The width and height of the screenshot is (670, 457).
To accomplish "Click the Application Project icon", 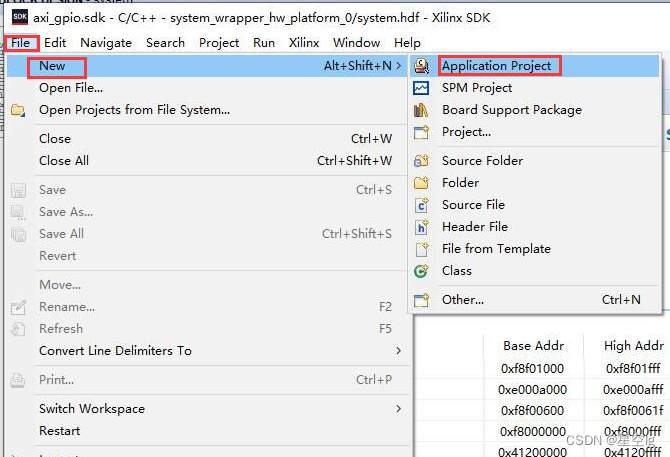I will (421, 66).
